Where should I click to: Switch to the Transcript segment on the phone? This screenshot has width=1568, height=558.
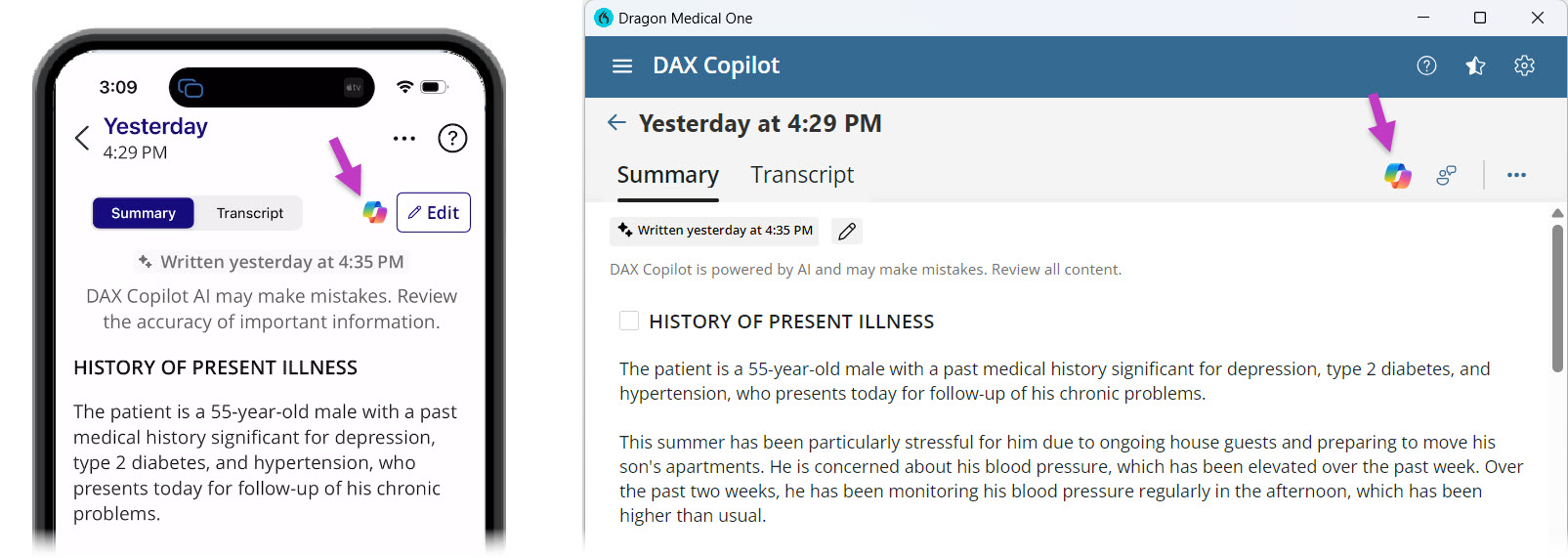[250, 213]
